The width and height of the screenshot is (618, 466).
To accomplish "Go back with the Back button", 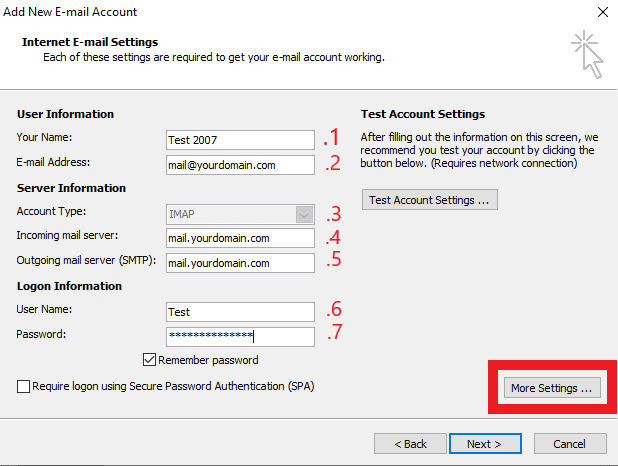I will click(x=410, y=443).
